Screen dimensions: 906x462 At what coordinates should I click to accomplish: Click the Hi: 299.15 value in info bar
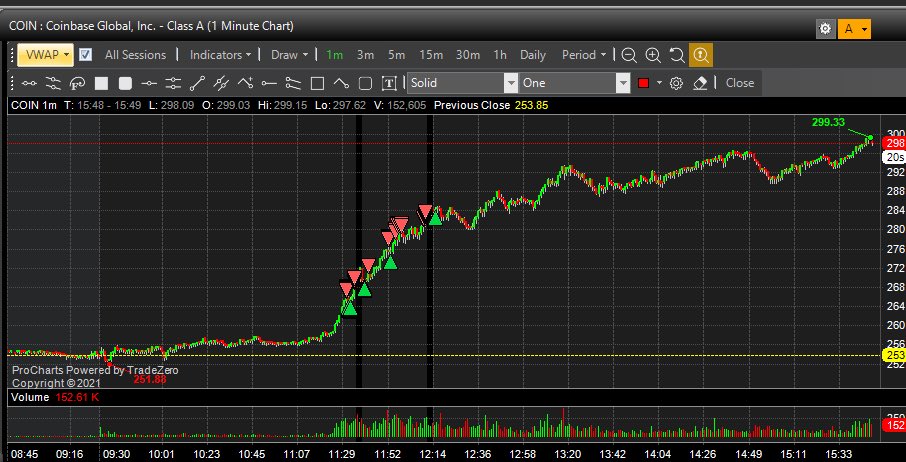(x=281, y=105)
